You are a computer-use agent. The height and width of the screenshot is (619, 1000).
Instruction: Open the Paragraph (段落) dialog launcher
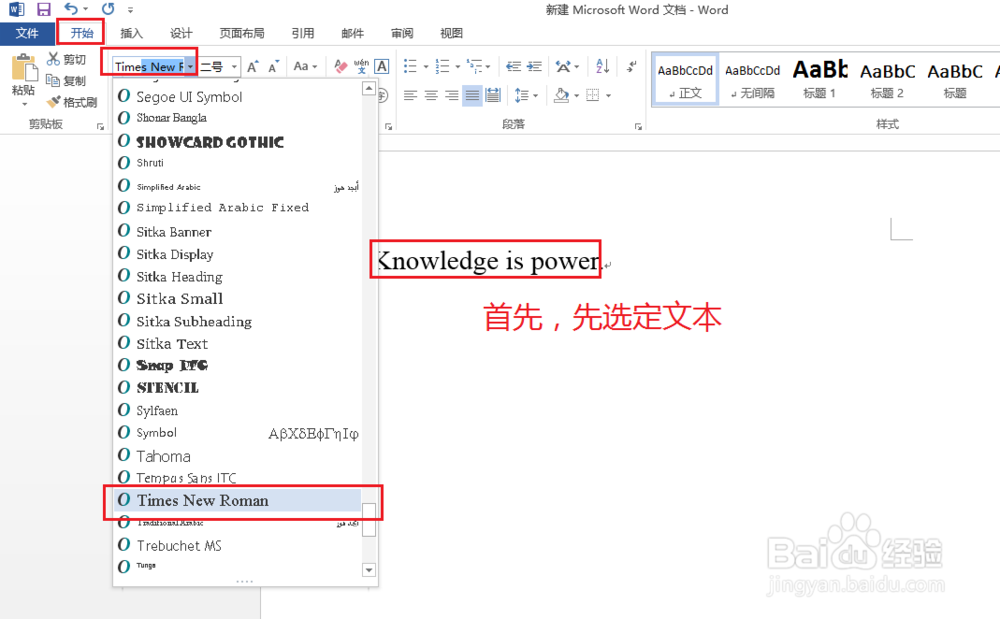click(638, 127)
